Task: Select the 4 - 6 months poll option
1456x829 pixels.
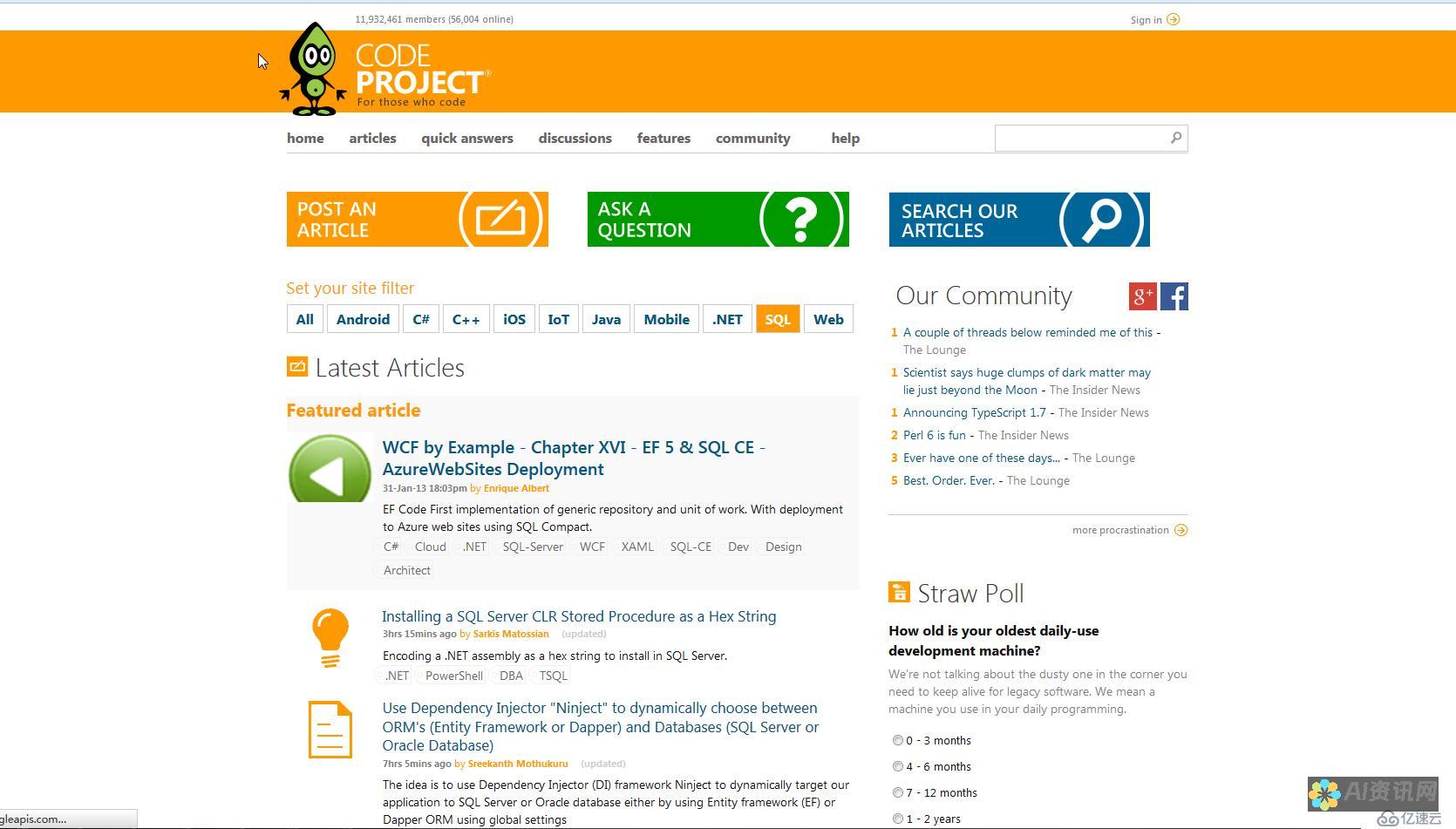Action: (897, 766)
